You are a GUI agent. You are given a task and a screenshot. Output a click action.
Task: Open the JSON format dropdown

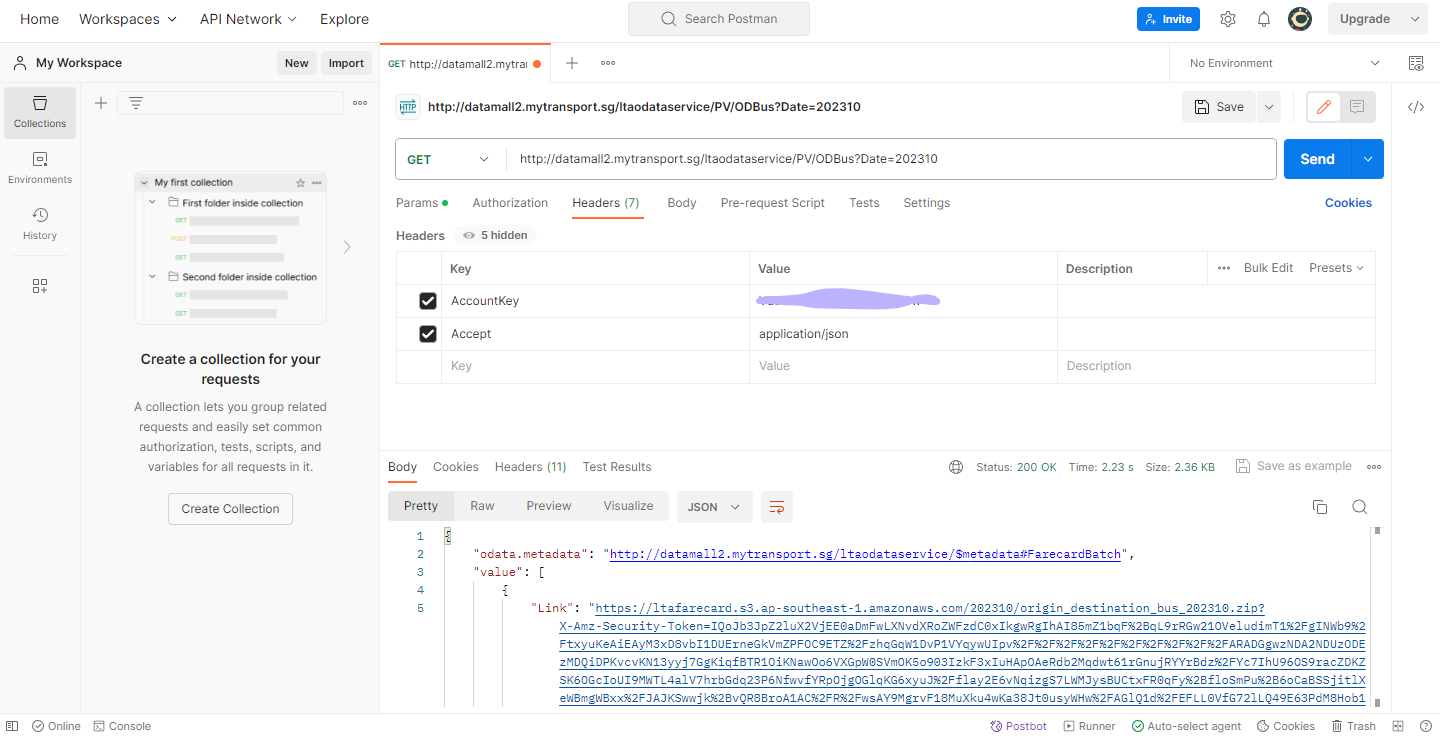point(714,507)
